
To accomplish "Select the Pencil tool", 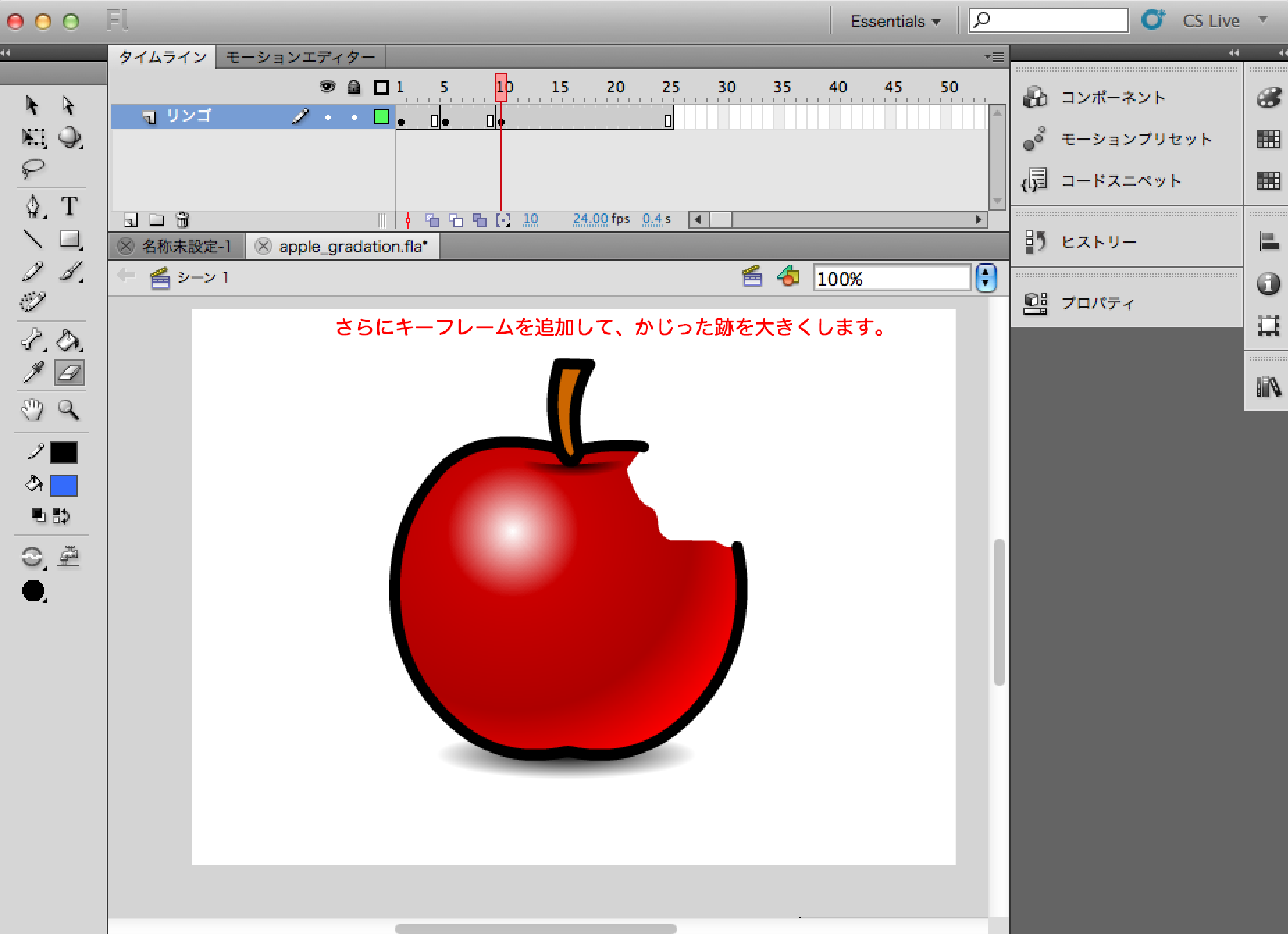I will [33, 271].
